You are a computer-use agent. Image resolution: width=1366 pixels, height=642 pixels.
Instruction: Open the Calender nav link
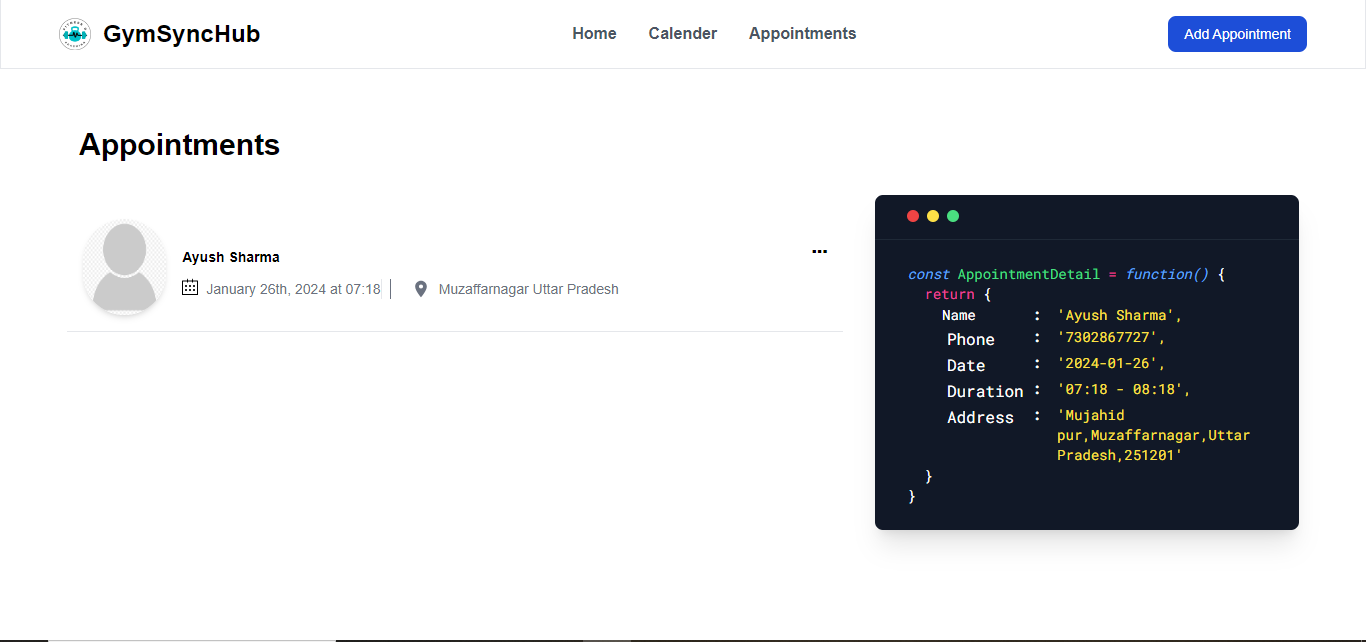coord(683,34)
